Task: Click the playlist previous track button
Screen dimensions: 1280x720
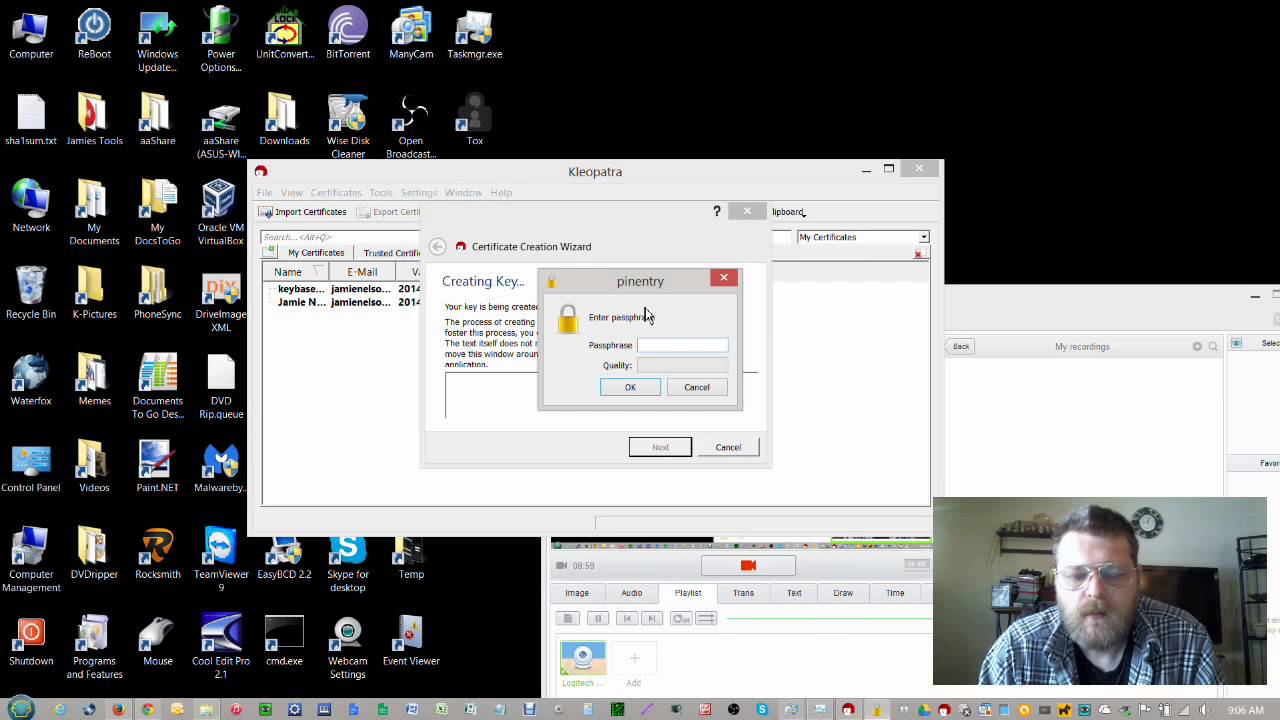Action: coord(627,619)
